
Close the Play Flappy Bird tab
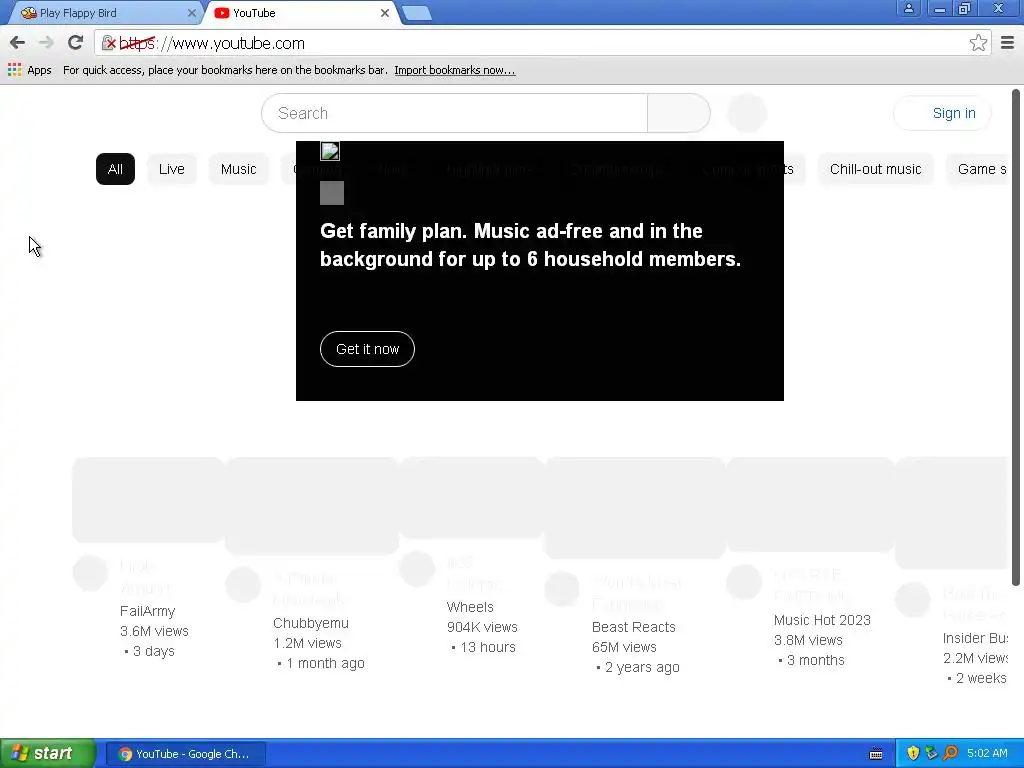pos(191,13)
